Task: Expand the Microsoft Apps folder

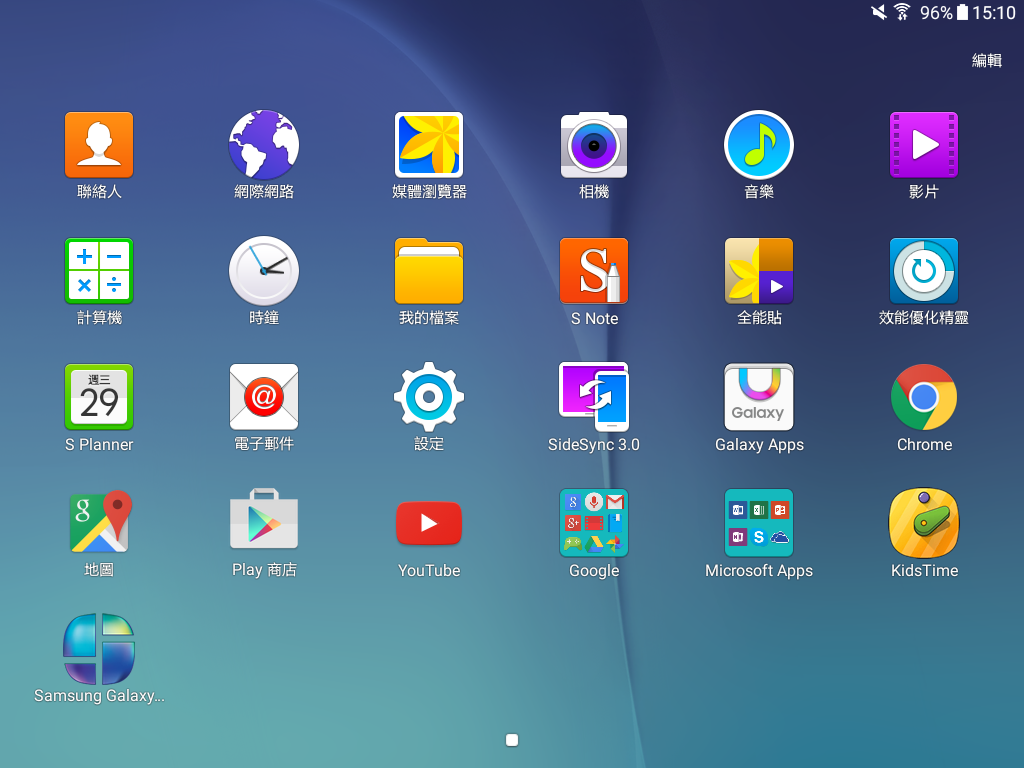Action: coord(759,523)
